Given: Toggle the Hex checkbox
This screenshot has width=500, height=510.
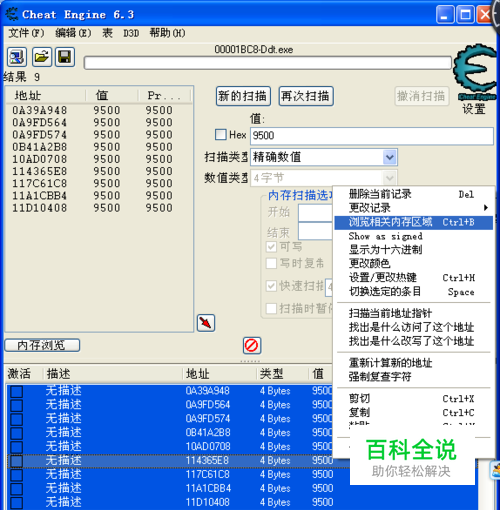Looking at the screenshot, I should tap(221, 135).
